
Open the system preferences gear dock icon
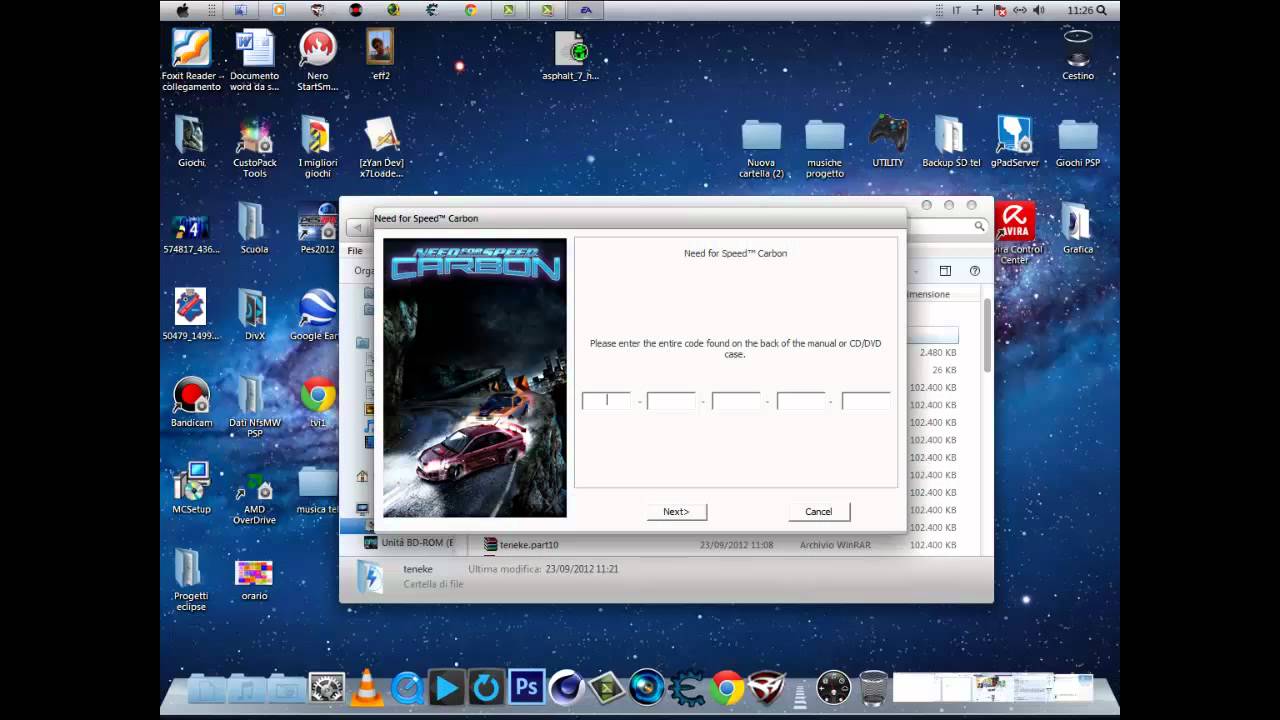[327, 687]
